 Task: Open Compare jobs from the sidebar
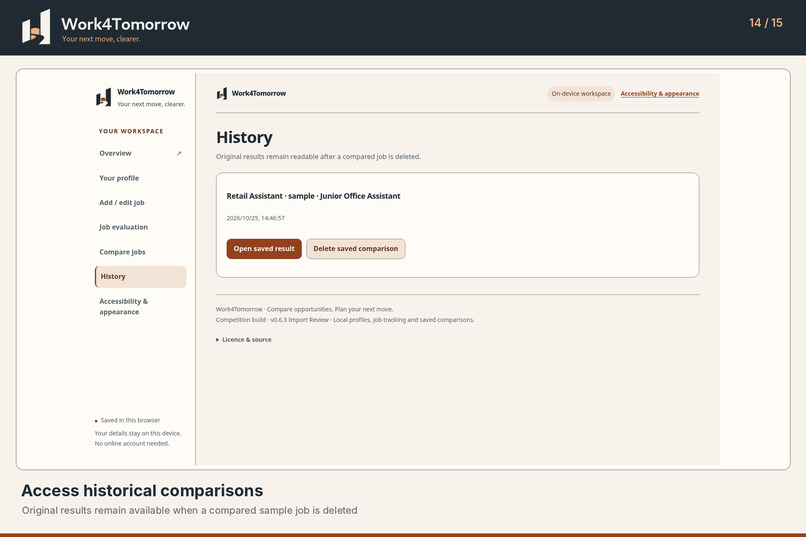click(140, 252)
